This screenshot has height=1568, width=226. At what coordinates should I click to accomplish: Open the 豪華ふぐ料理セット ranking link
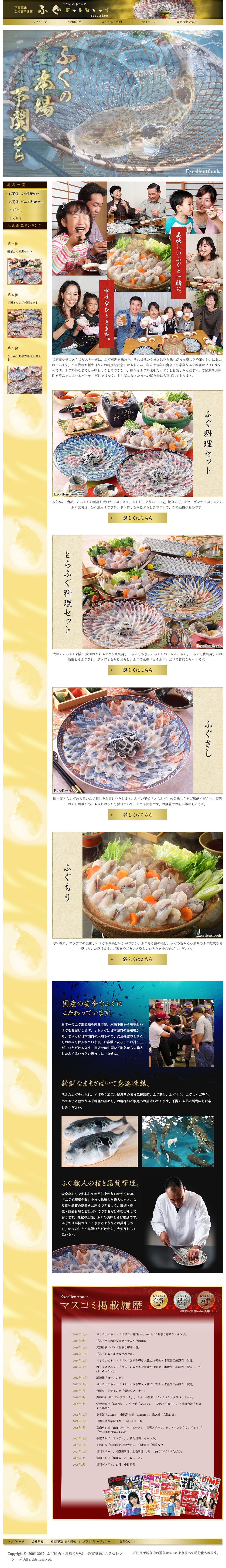point(20,251)
